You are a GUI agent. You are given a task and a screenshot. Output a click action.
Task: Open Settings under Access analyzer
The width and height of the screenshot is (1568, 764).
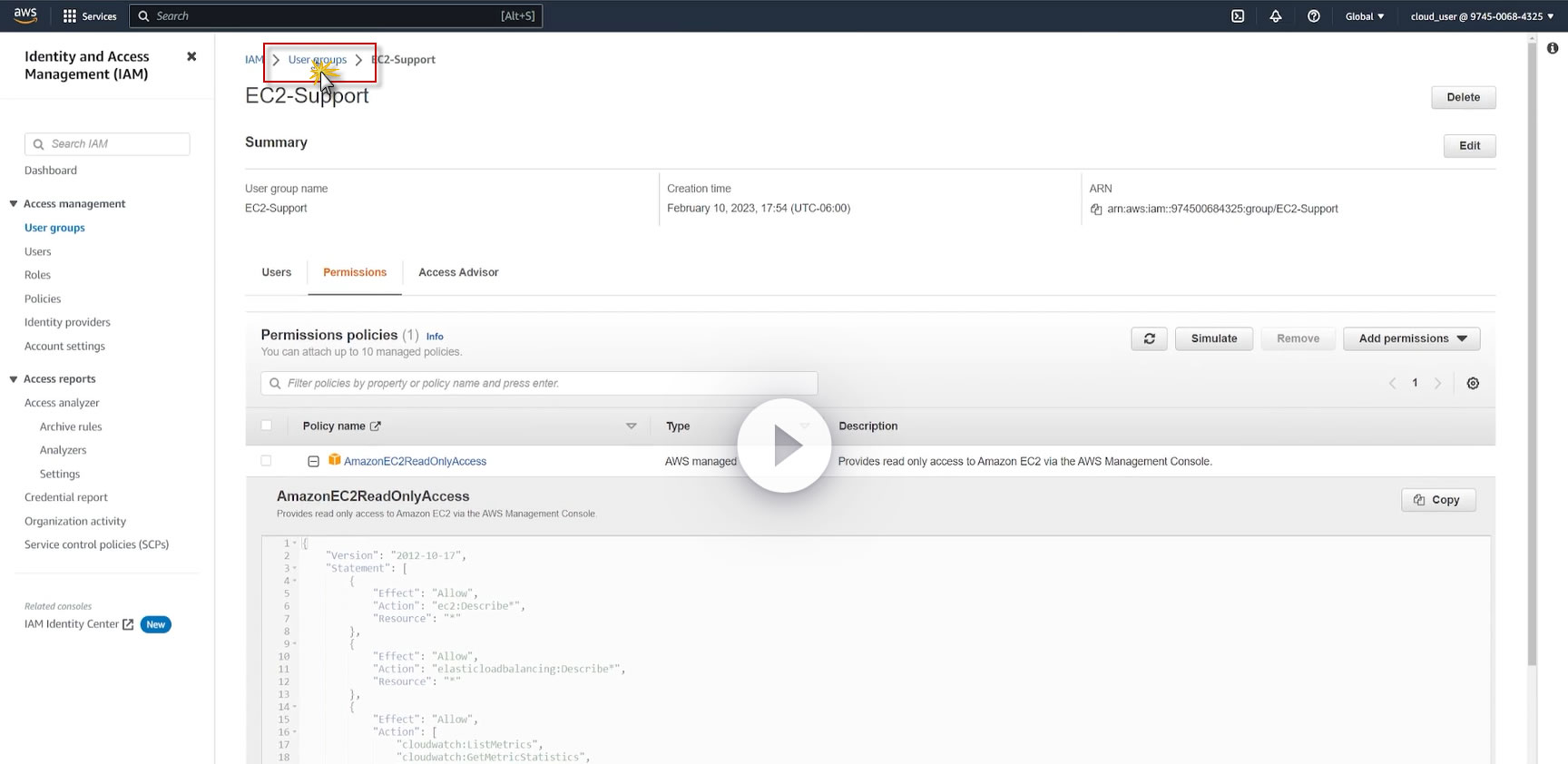60,474
